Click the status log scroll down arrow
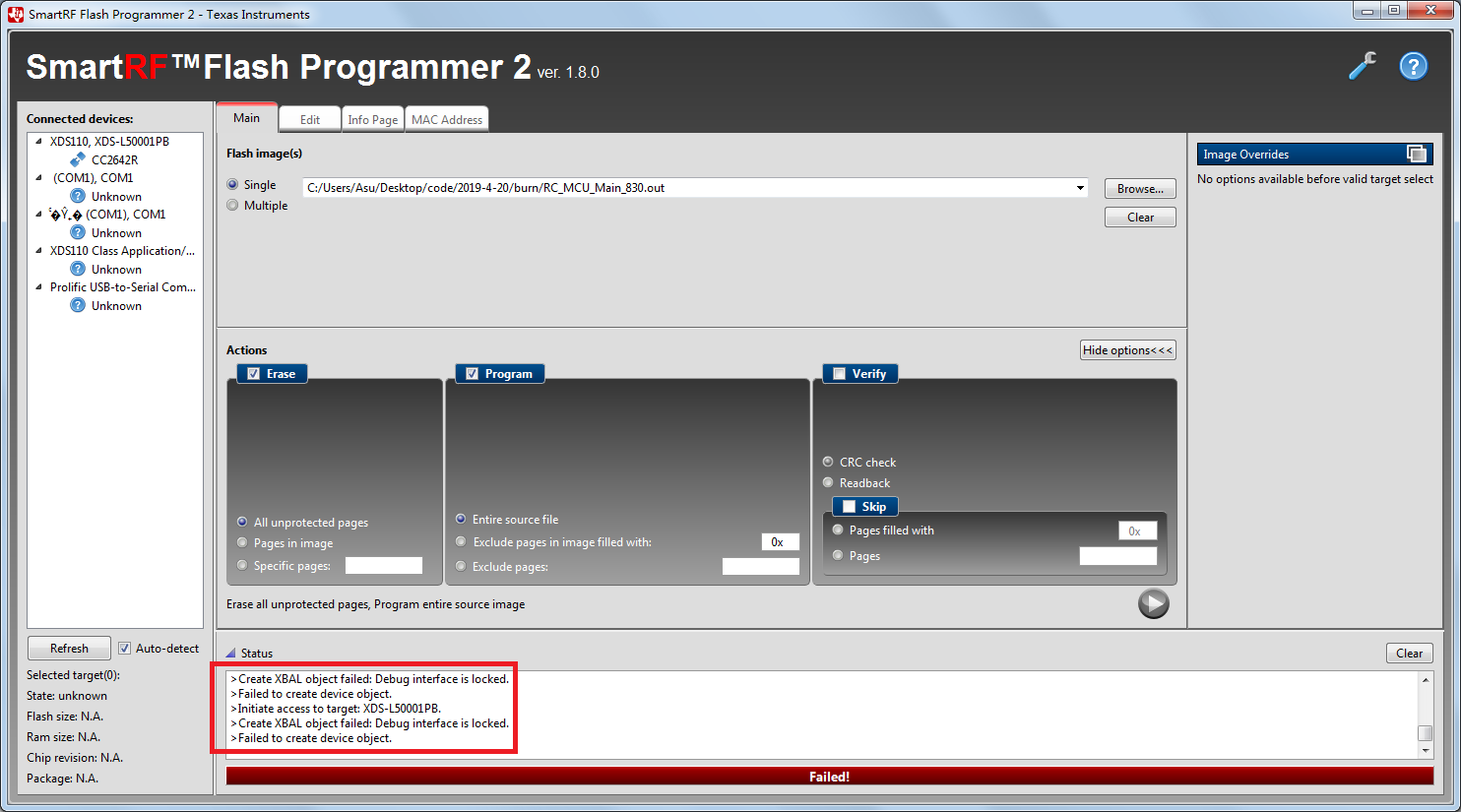This screenshot has height=812, width=1461. (1426, 750)
